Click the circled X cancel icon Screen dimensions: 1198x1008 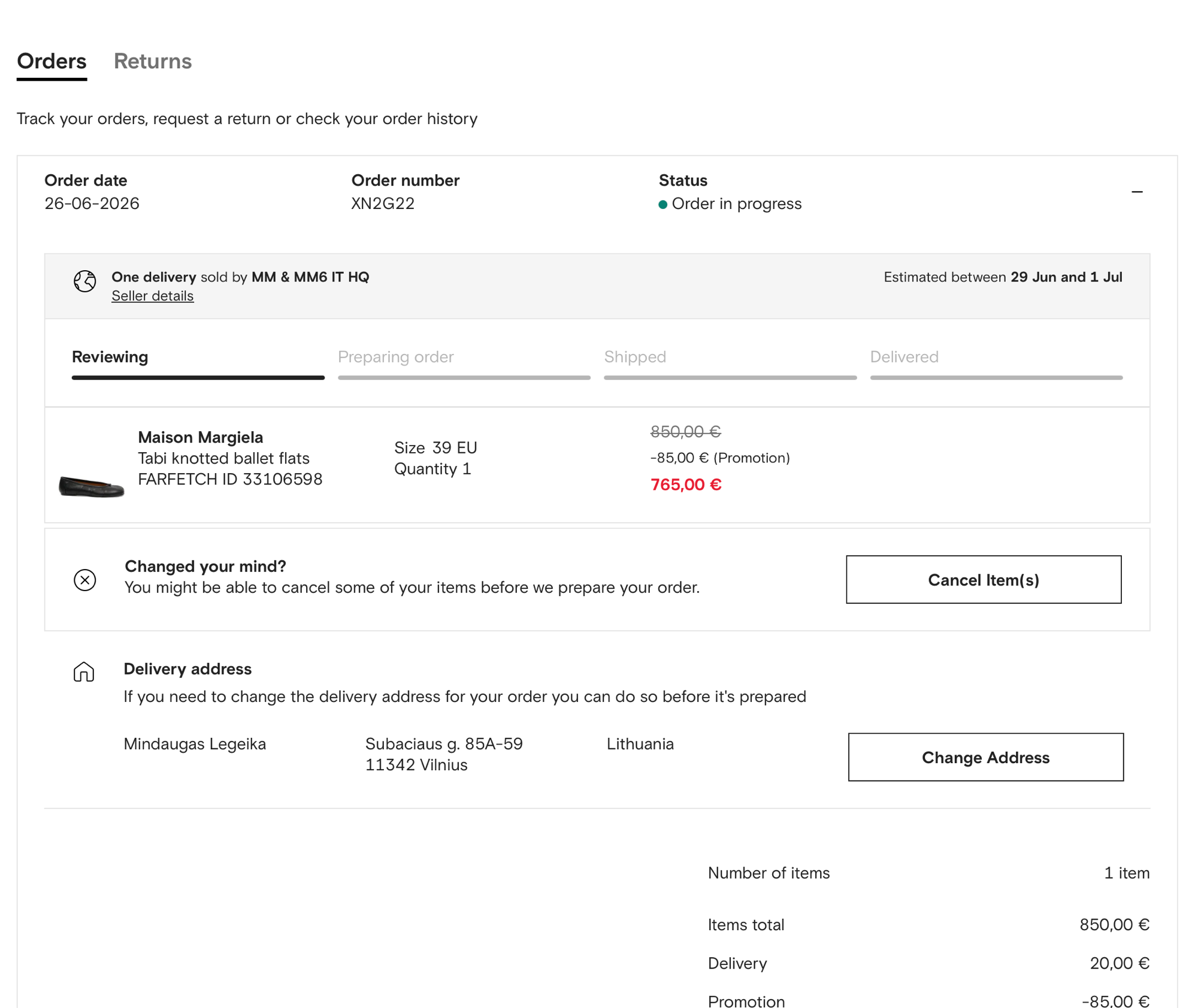click(85, 580)
